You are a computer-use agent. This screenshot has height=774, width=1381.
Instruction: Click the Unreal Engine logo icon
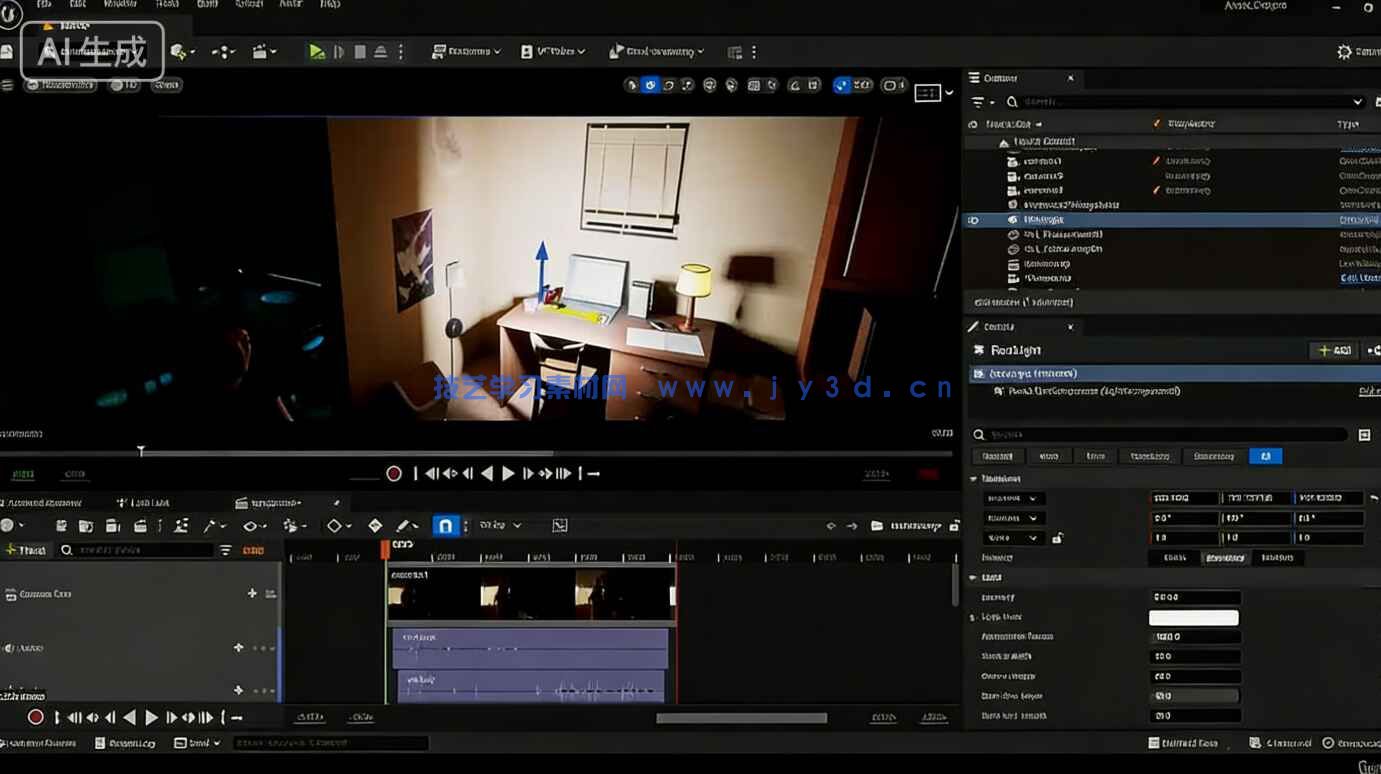coord(10,12)
